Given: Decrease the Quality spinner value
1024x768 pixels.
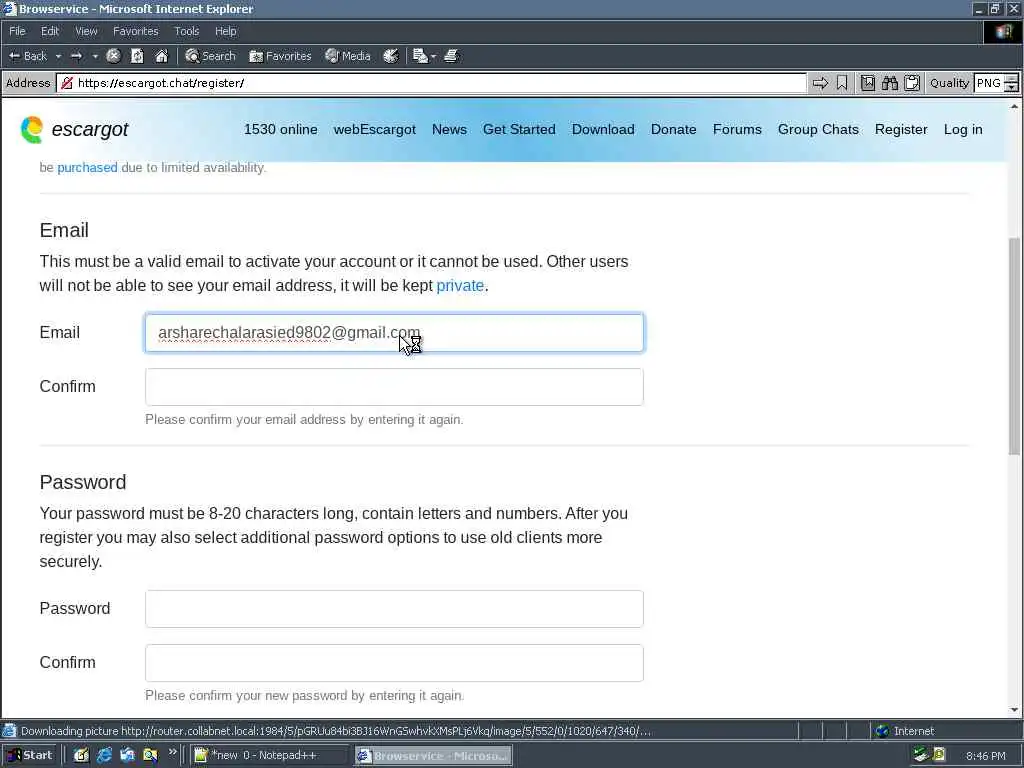Looking at the screenshot, I should pos(1012,88).
